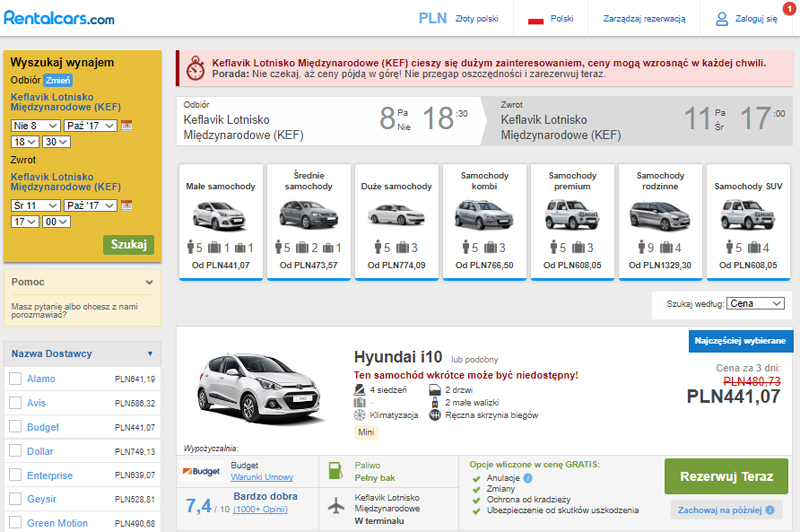Open the Polski language menu

coord(551,18)
